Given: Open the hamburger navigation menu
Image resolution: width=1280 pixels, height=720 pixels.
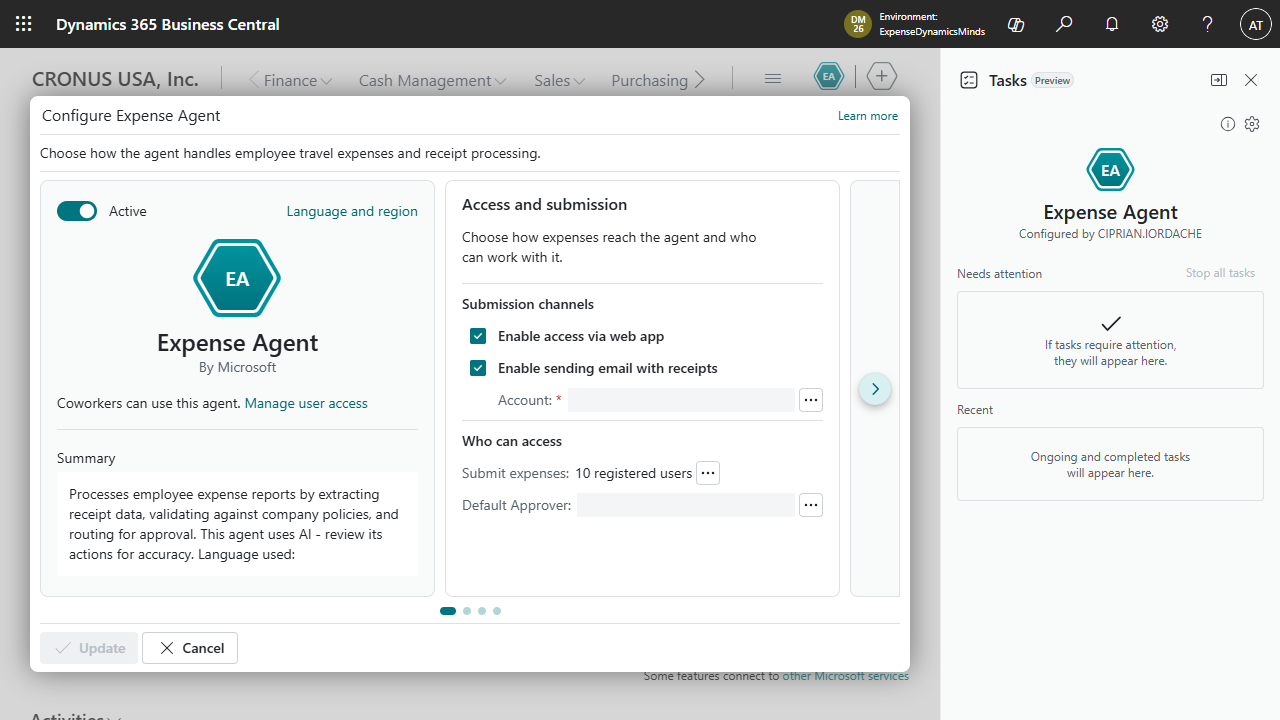Looking at the screenshot, I should point(772,78).
